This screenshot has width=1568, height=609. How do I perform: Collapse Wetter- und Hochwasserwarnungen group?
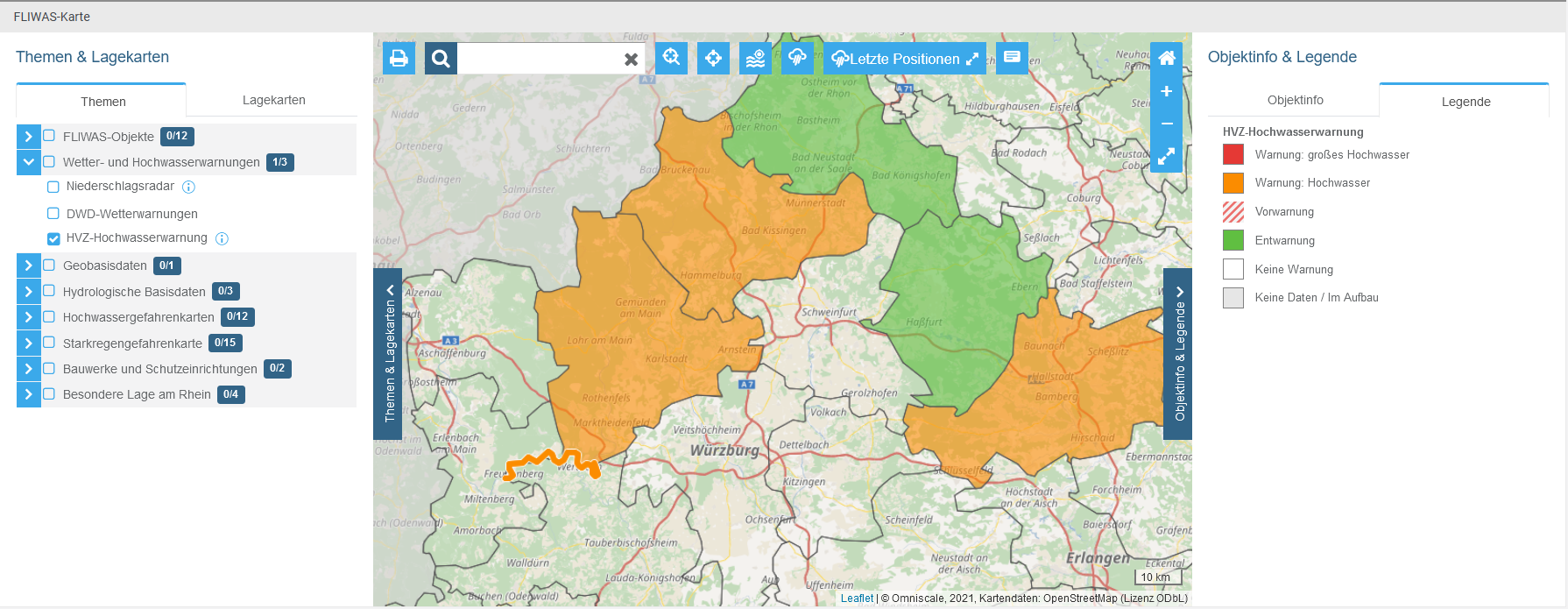coord(28,162)
